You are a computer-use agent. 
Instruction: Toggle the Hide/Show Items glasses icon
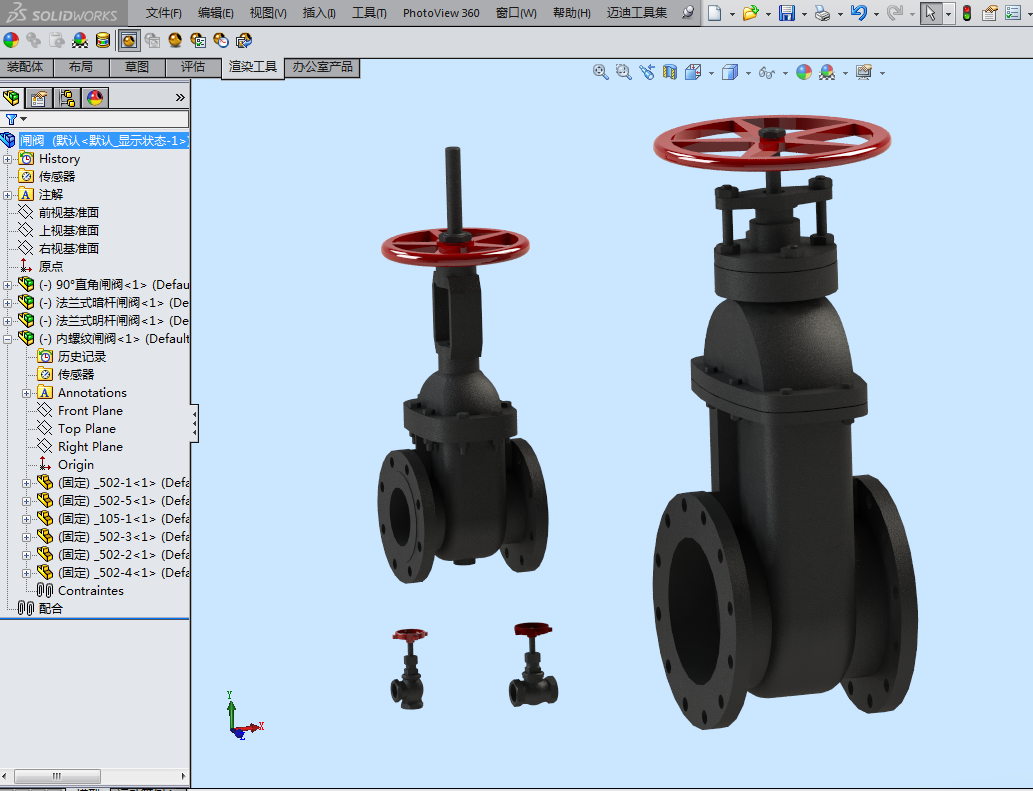pos(767,72)
